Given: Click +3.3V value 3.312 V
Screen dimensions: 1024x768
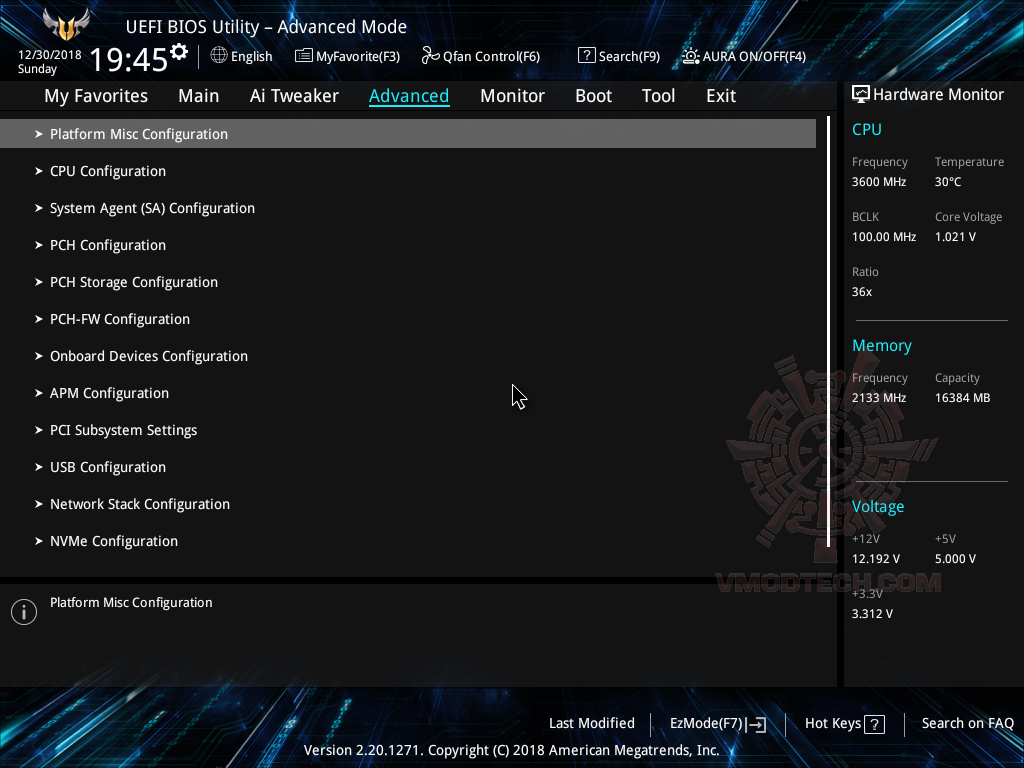Looking at the screenshot, I should pyautogui.click(x=872, y=614).
